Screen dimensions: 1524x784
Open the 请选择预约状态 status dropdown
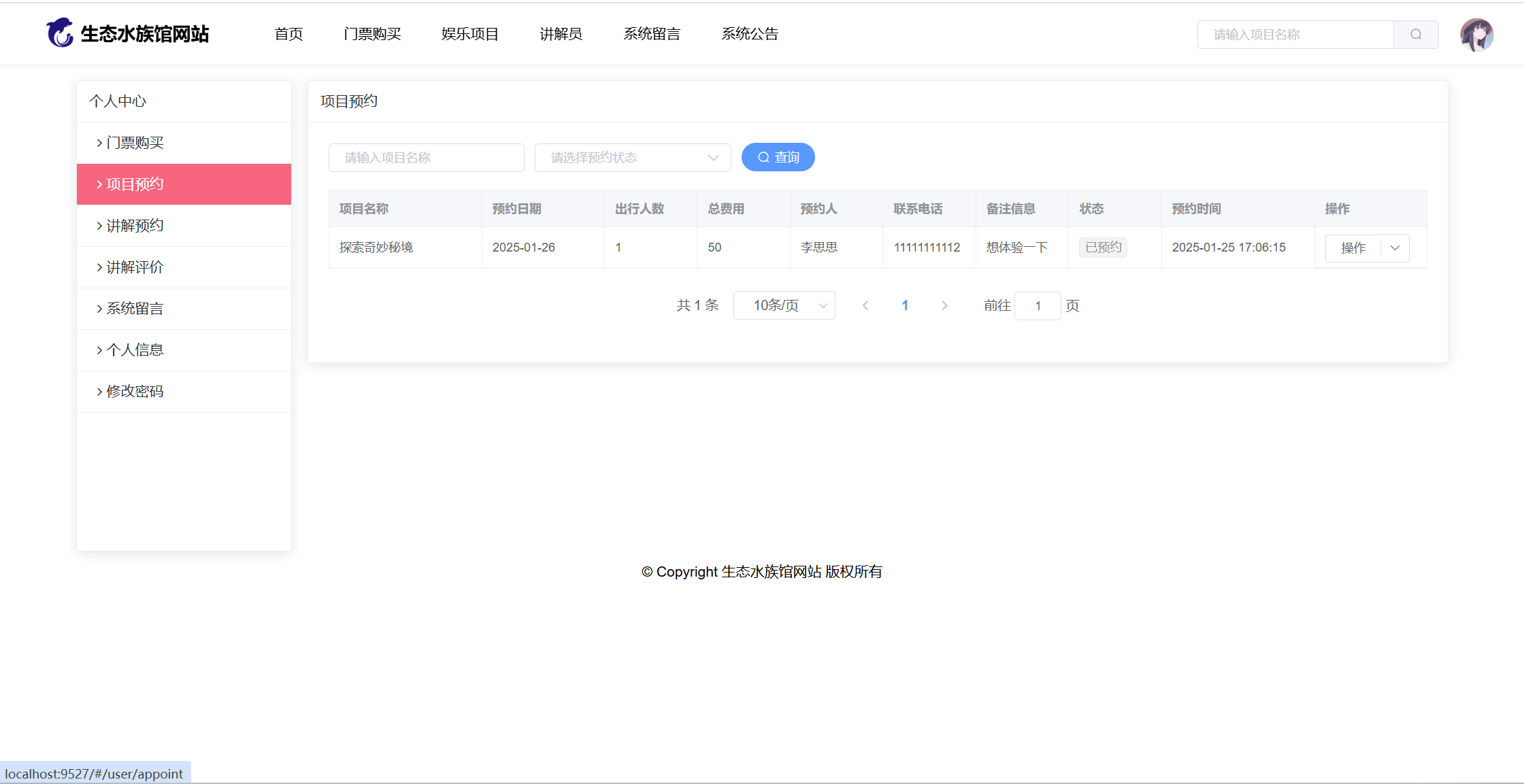pos(632,158)
